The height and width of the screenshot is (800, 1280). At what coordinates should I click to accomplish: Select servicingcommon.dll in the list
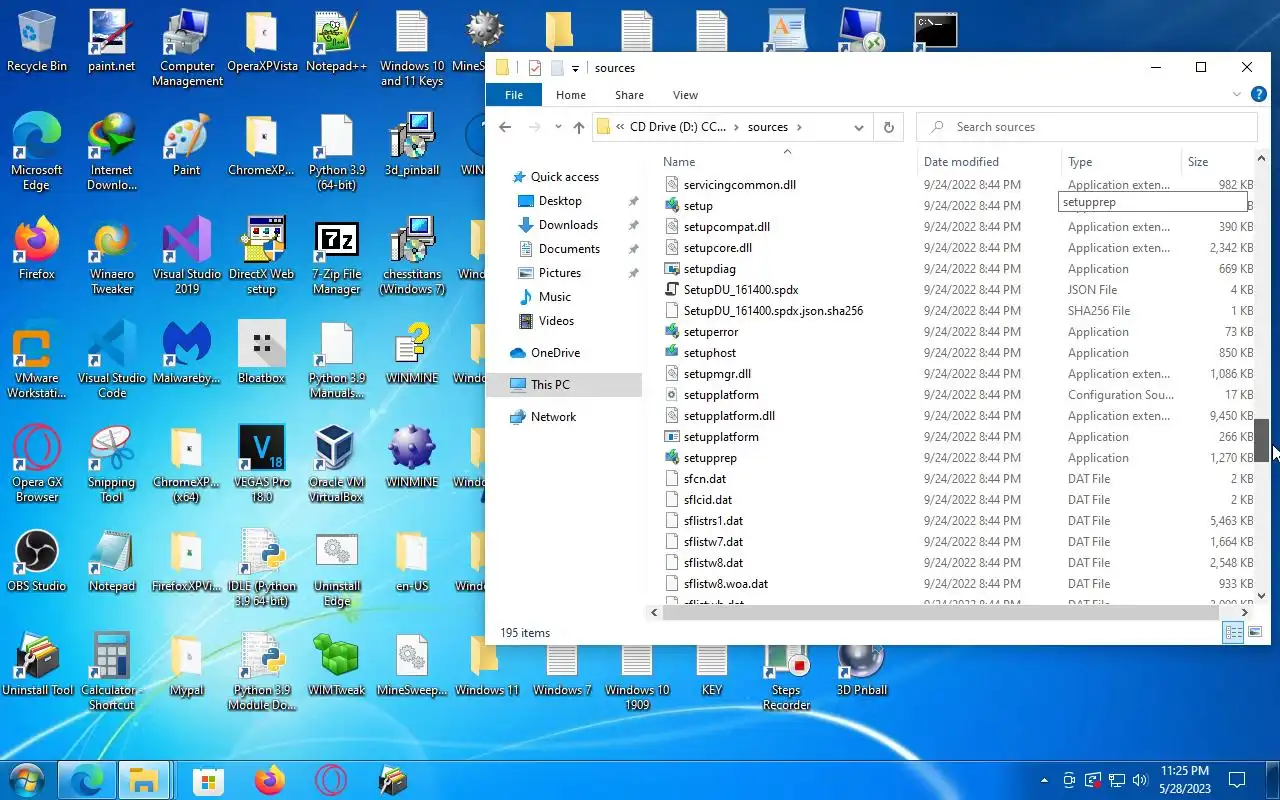click(740, 185)
